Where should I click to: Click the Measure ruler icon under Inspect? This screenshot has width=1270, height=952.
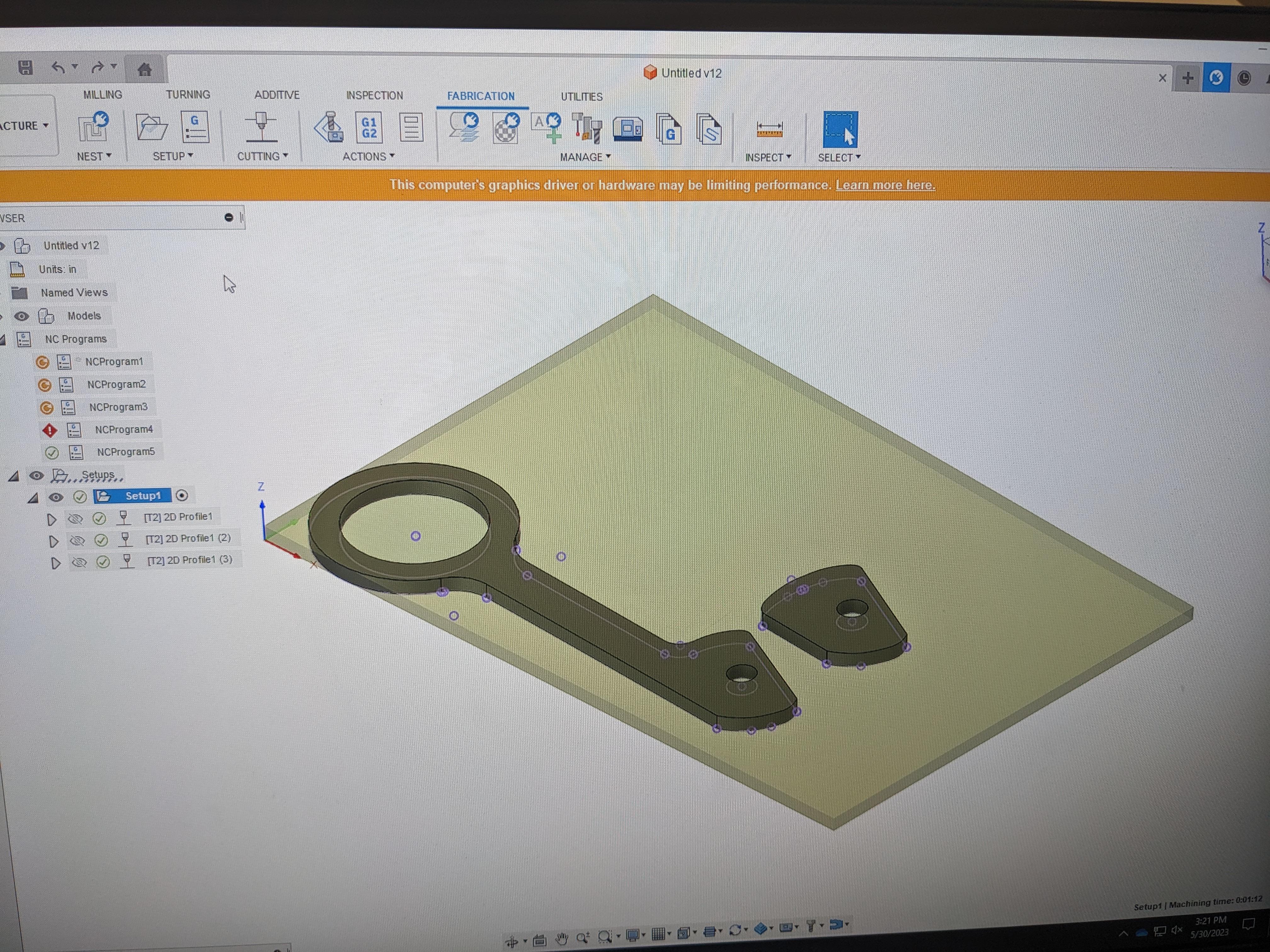coord(769,129)
